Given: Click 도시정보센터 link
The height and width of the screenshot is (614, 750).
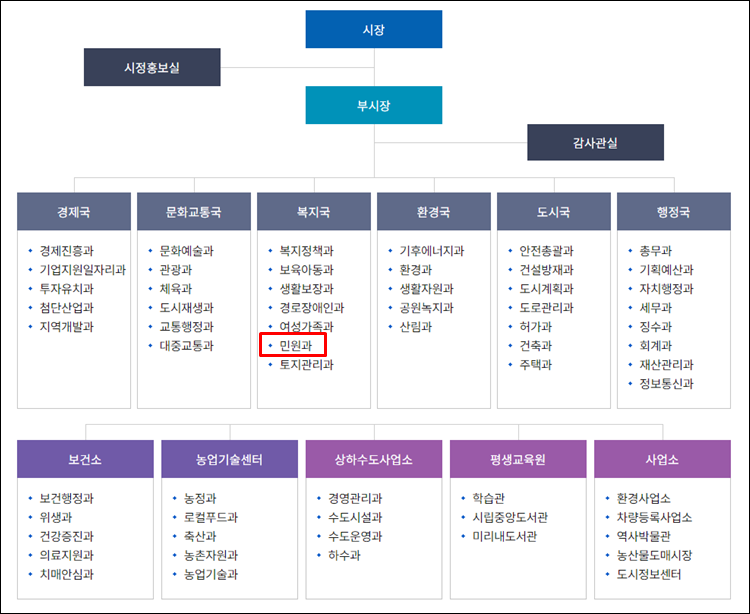Looking at the screenshot, I should coord(649,574).
